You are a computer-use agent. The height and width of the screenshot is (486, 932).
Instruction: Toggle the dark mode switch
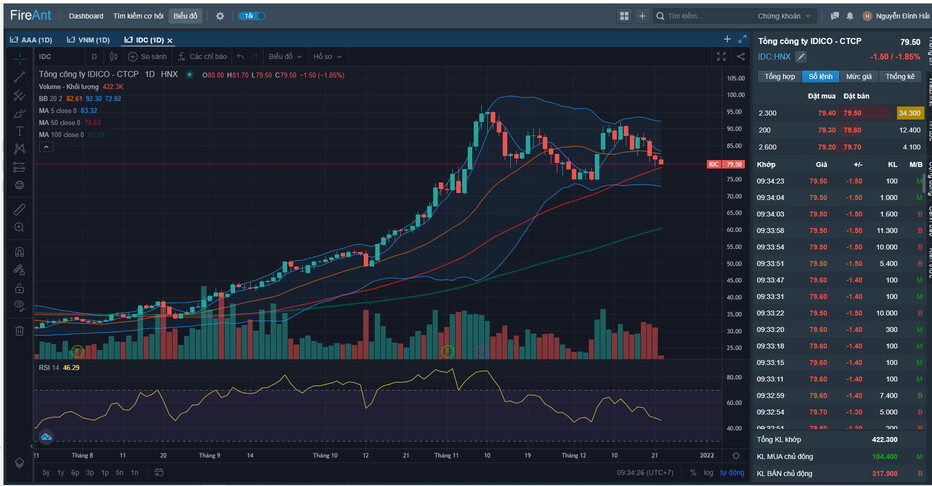coord(251,16)
